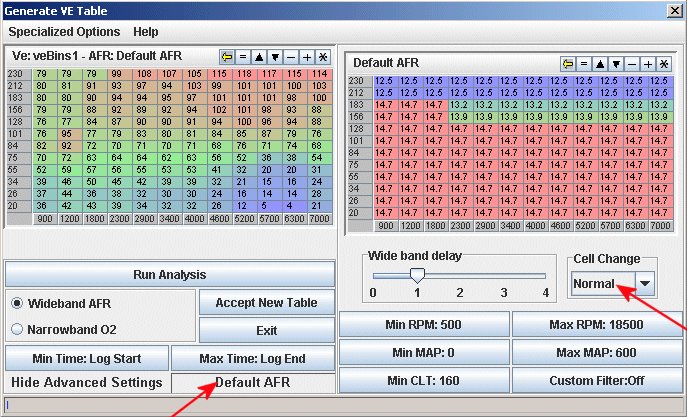Select the Wideband AFR radio button
The height and width of the screenshot is (417, 687).
(x=17, y=303)
